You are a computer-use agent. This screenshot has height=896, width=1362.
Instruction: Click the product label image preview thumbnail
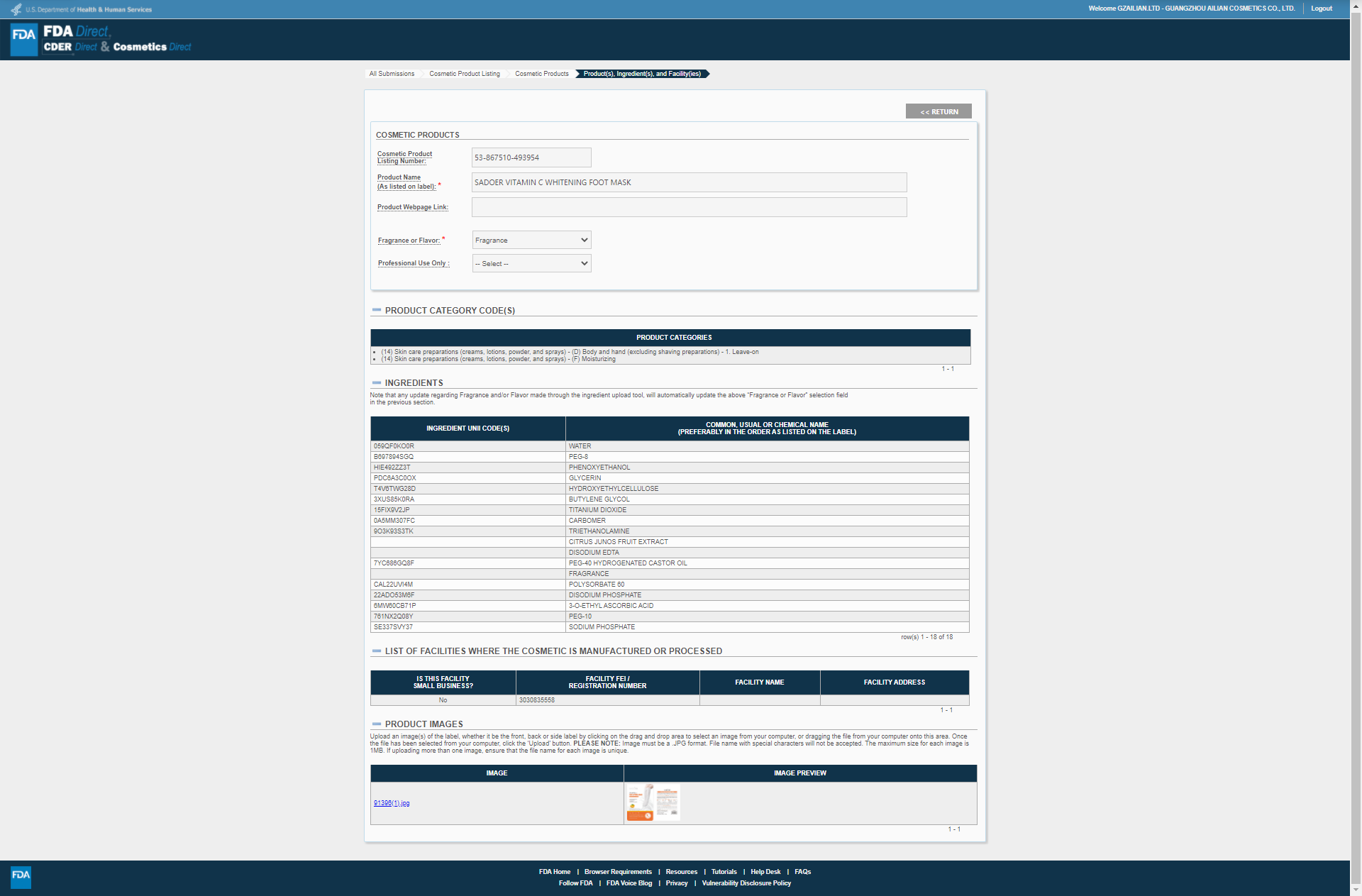pyautogui.click(x=653, y=802)
